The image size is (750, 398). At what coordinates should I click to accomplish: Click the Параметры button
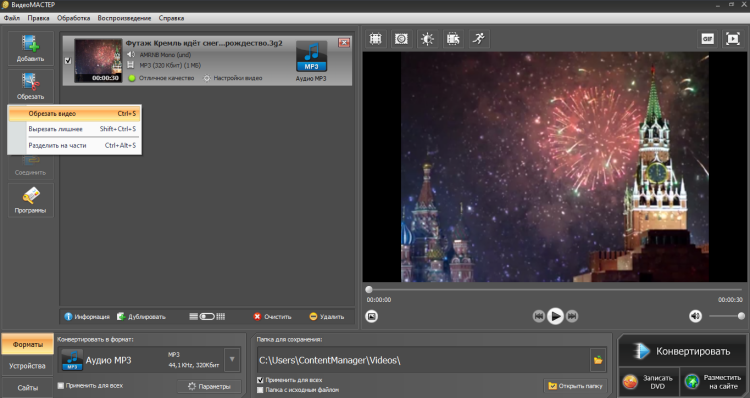(x=209, y=386)
